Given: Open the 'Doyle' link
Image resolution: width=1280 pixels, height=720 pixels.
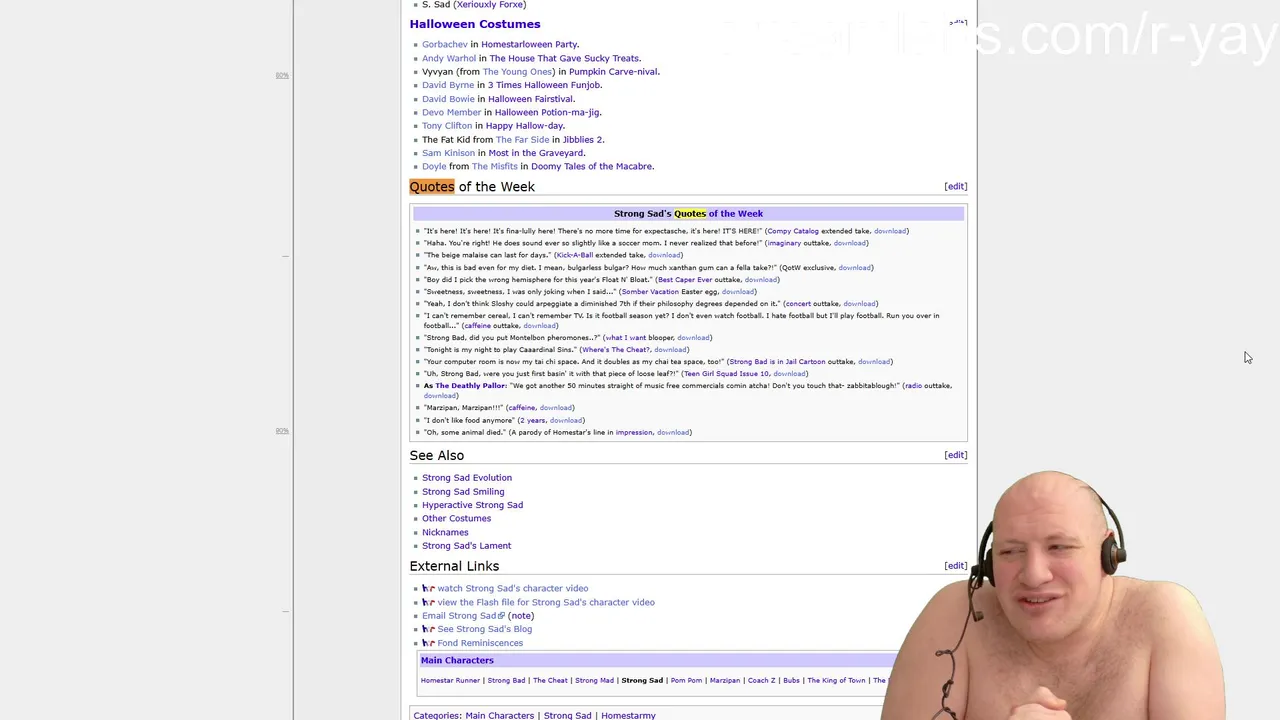Looking at the screenshot, I should (x=434, y=167).
